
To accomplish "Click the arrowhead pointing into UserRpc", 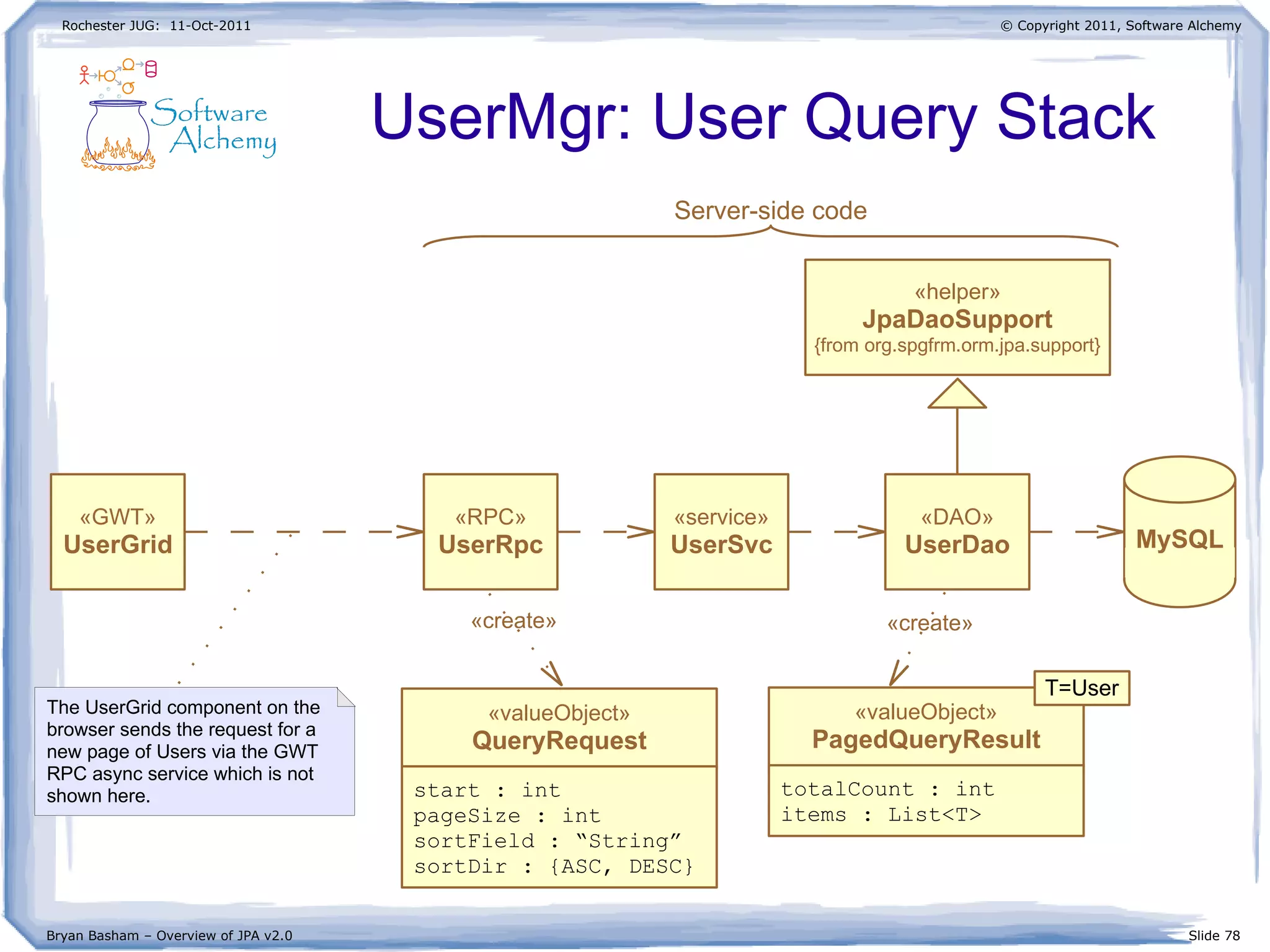I will [411, 532].
